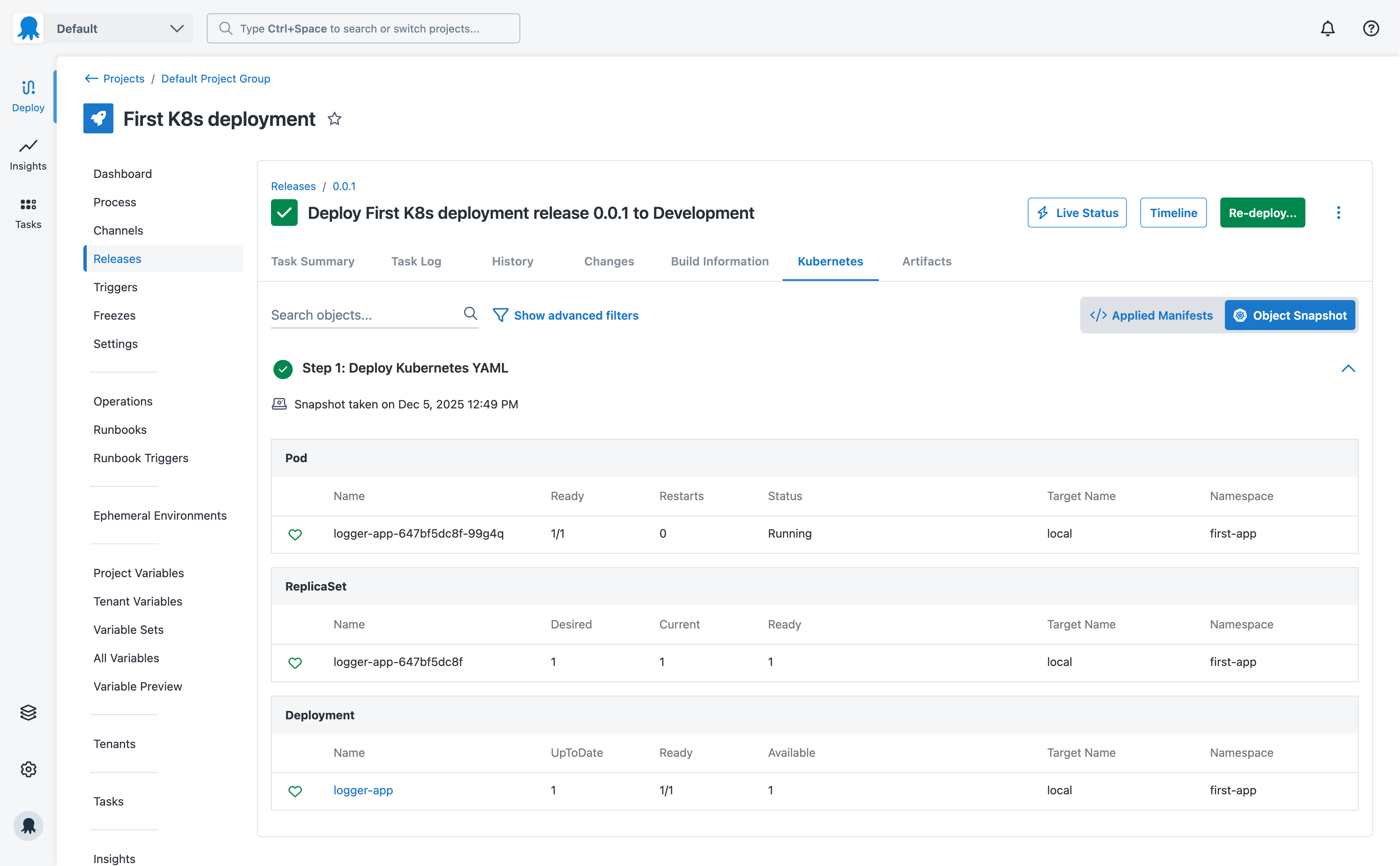Image resolution: width=1400 pixels, height=866 pixels.
Task: Open the logger-app deployment link
Action: point(363,791)
